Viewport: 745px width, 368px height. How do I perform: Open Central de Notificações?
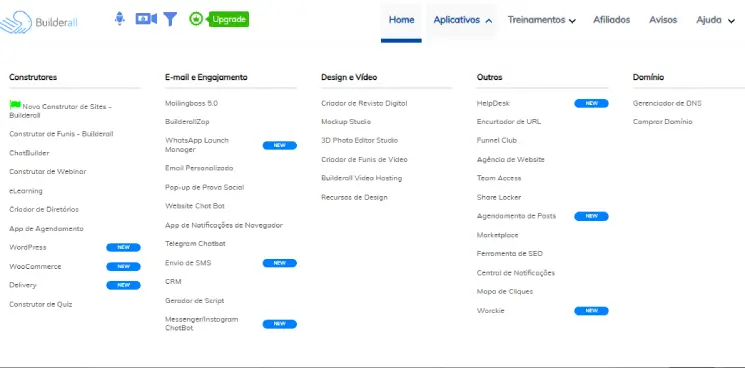point(516,273)
